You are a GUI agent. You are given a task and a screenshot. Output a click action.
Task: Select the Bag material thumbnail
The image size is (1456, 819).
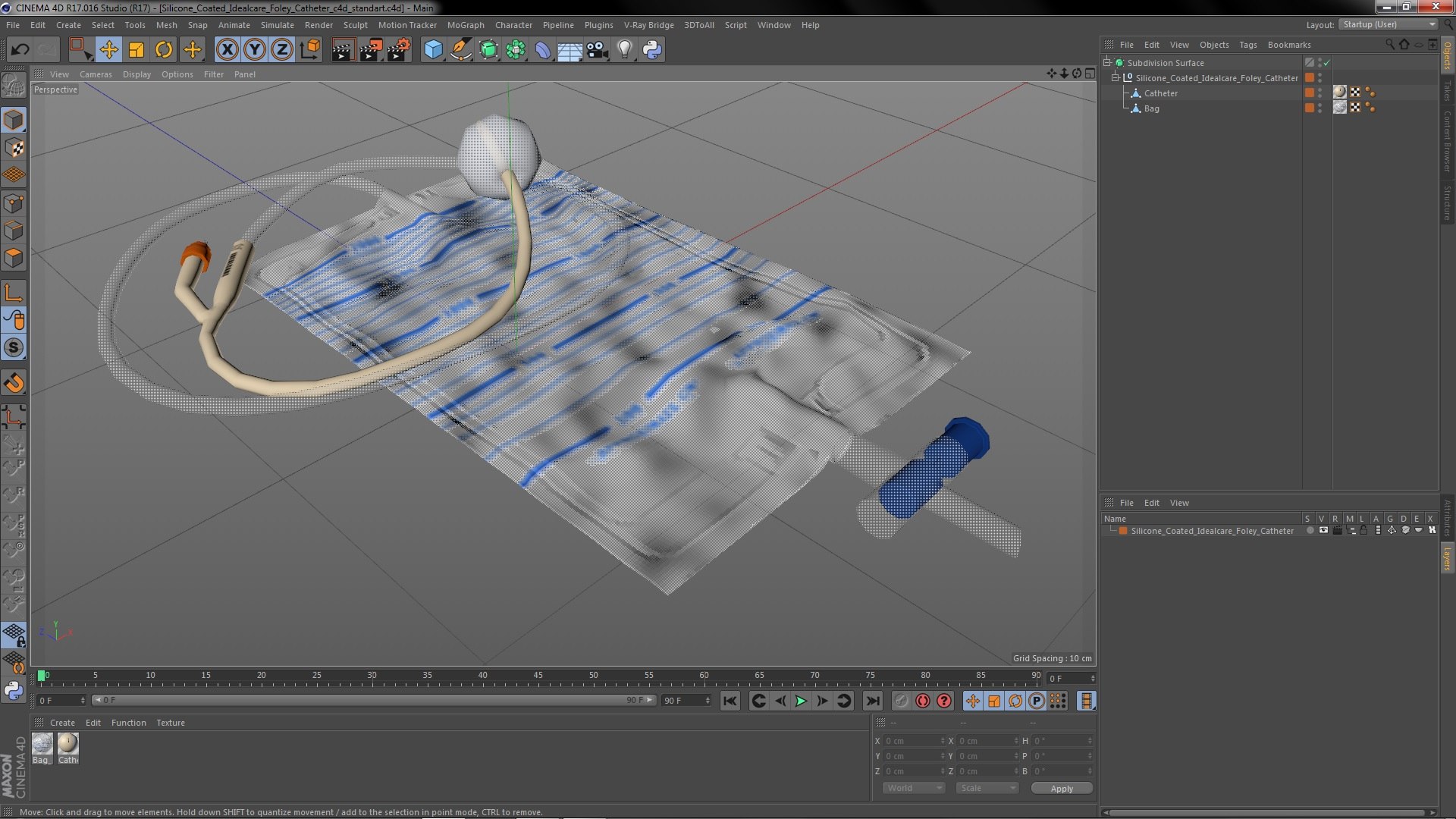coord(42,744)
